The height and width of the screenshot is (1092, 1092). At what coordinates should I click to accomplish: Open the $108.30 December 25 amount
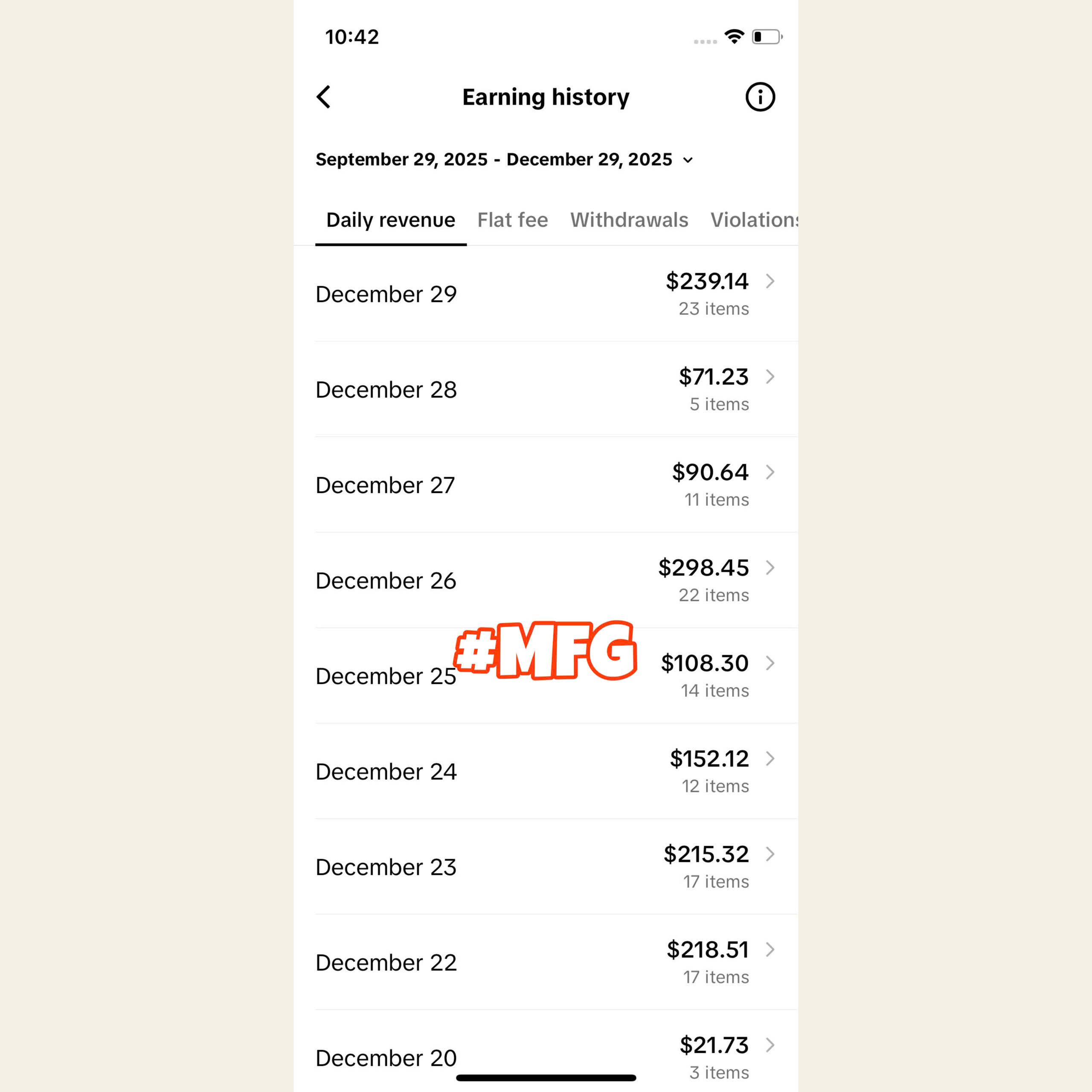click(704, 664)
